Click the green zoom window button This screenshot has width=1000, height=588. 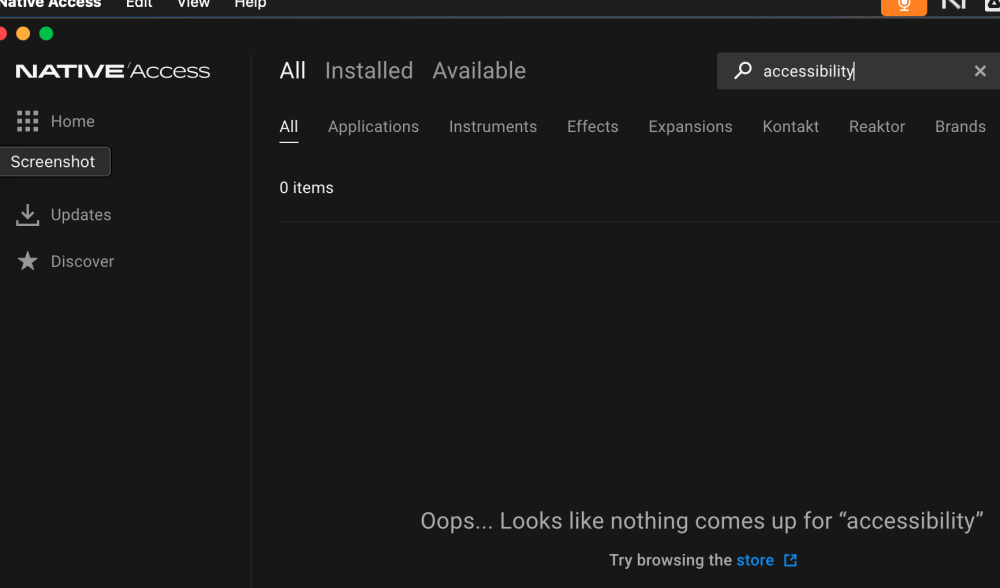pyautogui.click(x=46, y=33)
